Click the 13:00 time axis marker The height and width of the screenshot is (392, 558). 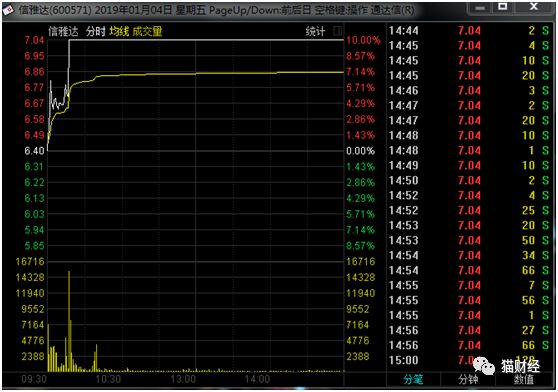[x=183, y=379]
